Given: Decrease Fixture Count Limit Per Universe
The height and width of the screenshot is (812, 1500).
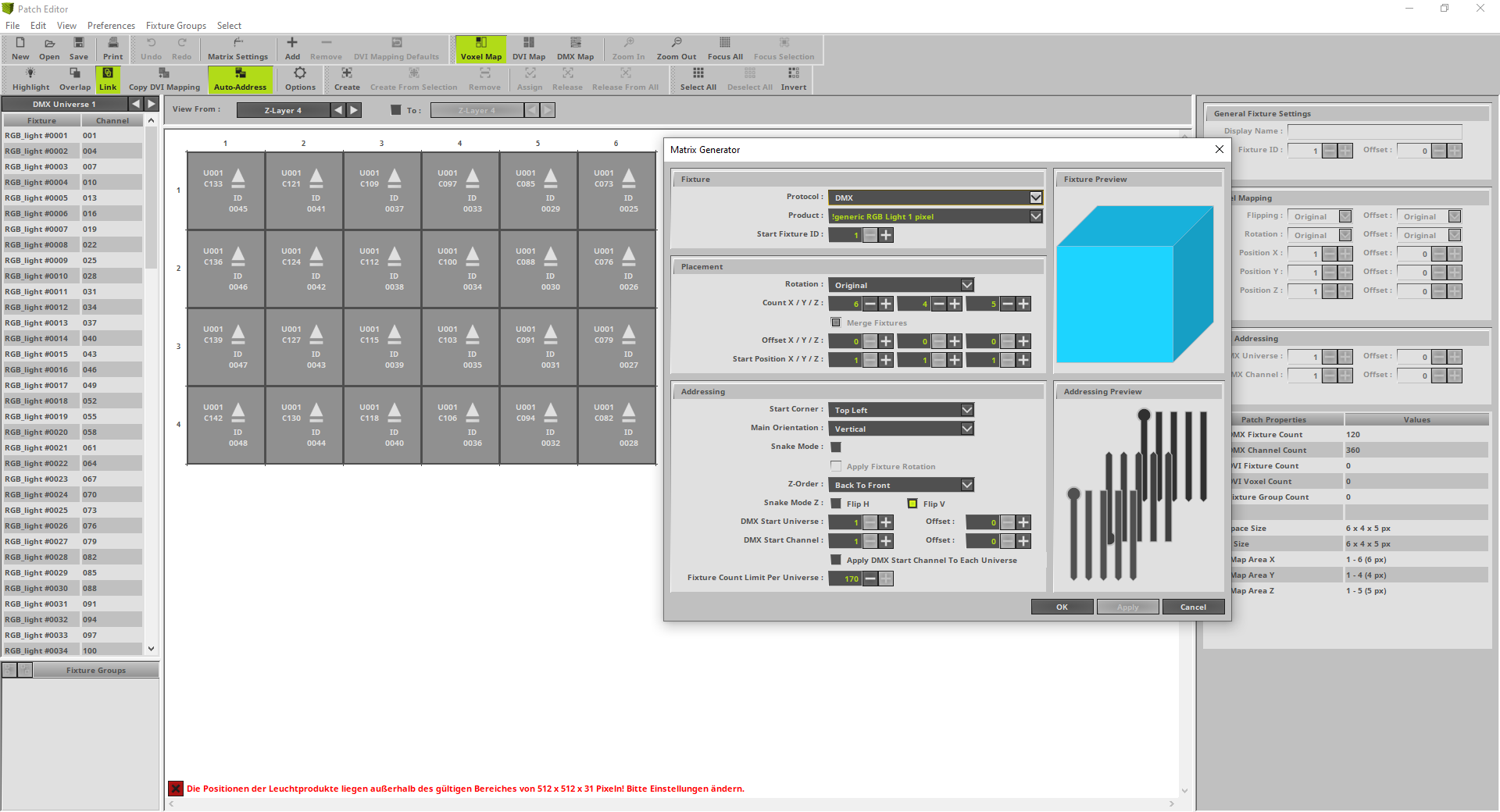Looking at the screenshot, I should click(x=870, y=579).
